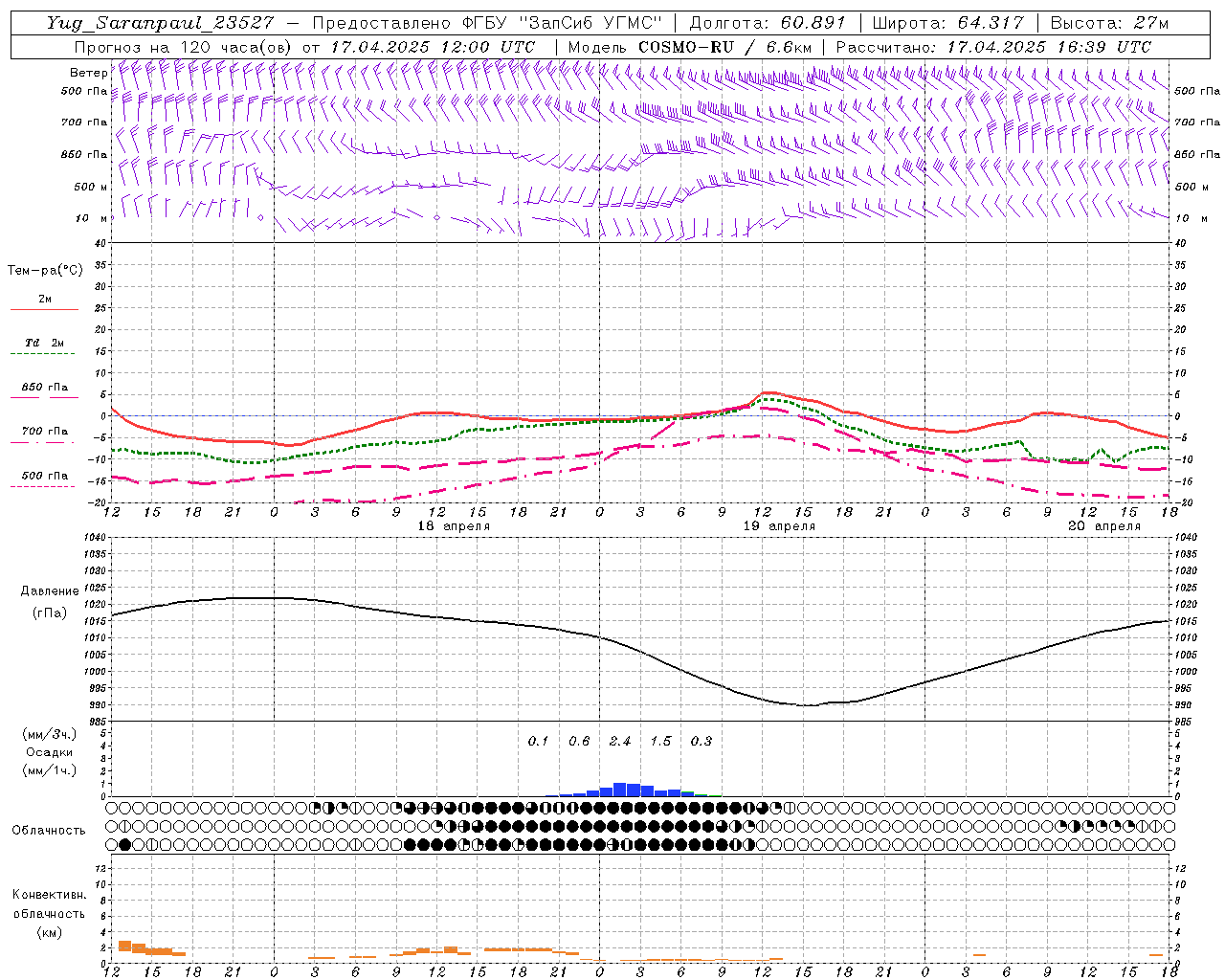Click the «Широта: 64.317» header field
This screenshot has height=980, width=1225.
(947, 23)
